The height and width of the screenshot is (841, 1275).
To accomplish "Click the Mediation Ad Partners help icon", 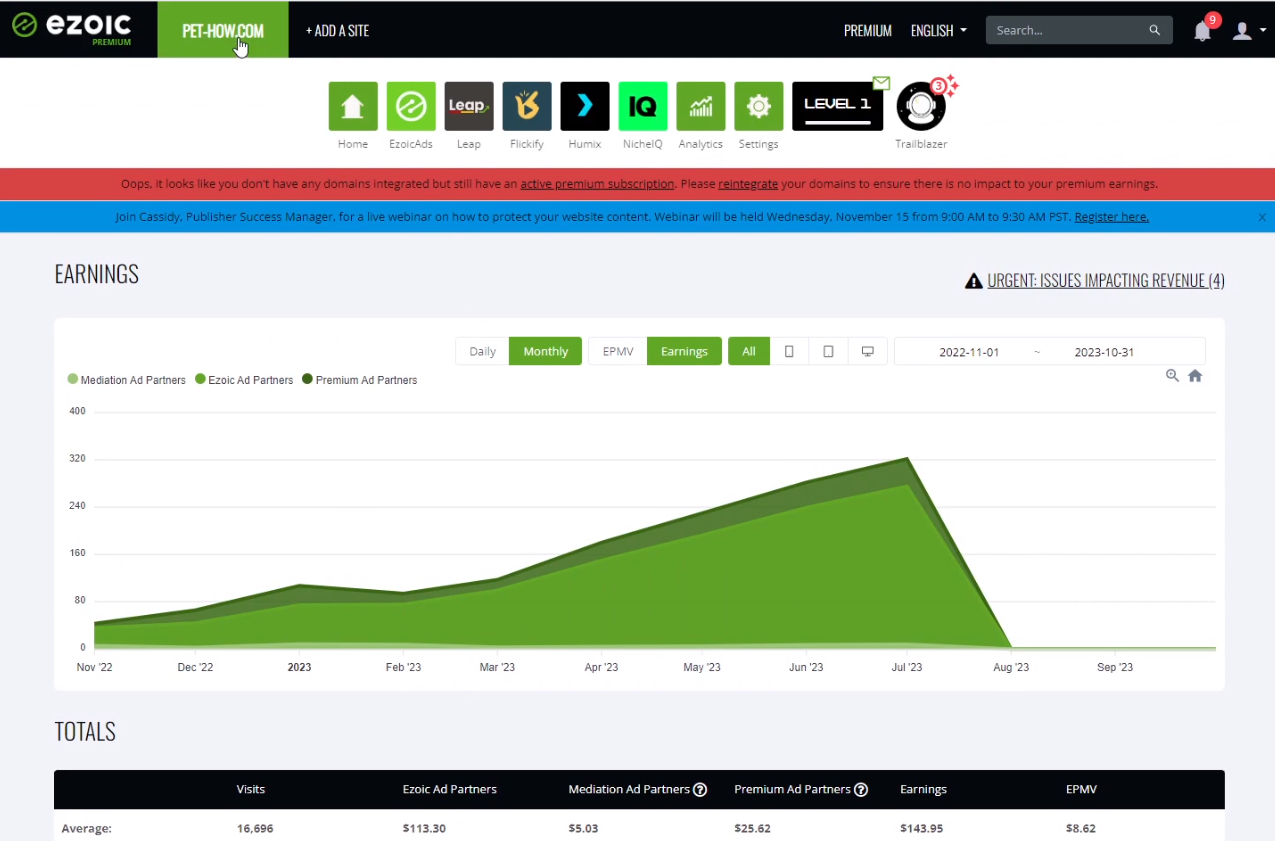I will tap(700, 790).
